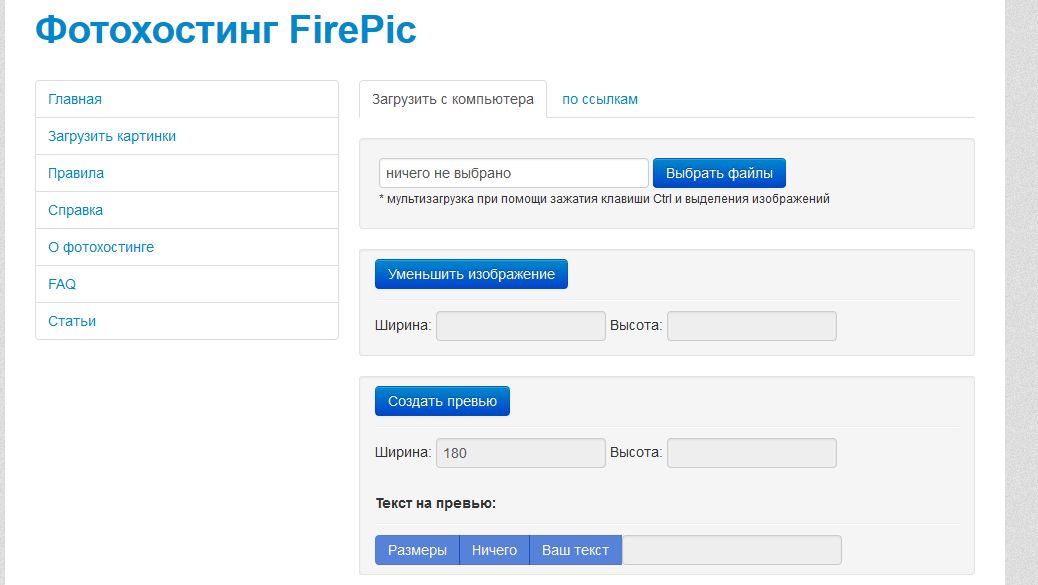Select the Ничего preview text option
The width and height of the screenshot is (1038, 585).
pyautogui.click(x=495, y=550)
